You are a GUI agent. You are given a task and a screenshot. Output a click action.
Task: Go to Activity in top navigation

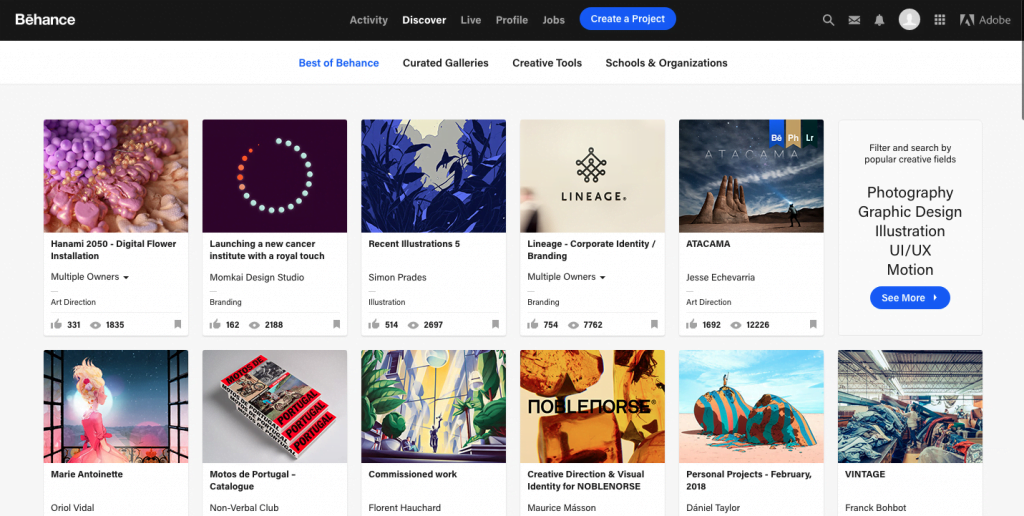click(x=368, y=20)
